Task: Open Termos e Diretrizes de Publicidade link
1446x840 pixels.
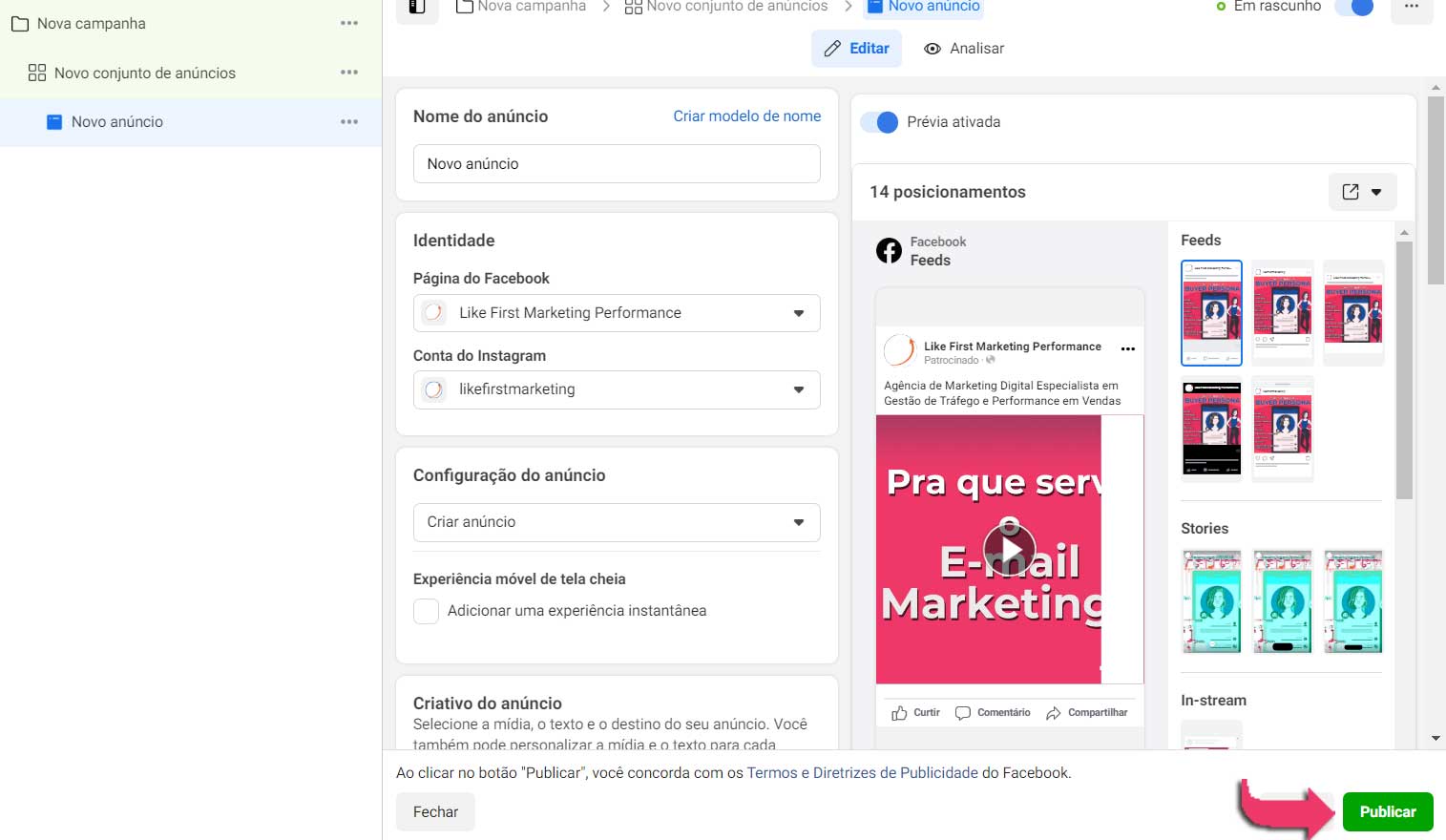Action: point(862,773)
